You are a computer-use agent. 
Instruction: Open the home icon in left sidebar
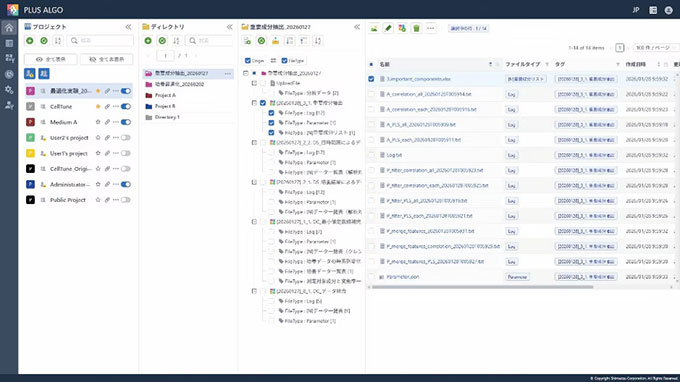tap(9, 28)
